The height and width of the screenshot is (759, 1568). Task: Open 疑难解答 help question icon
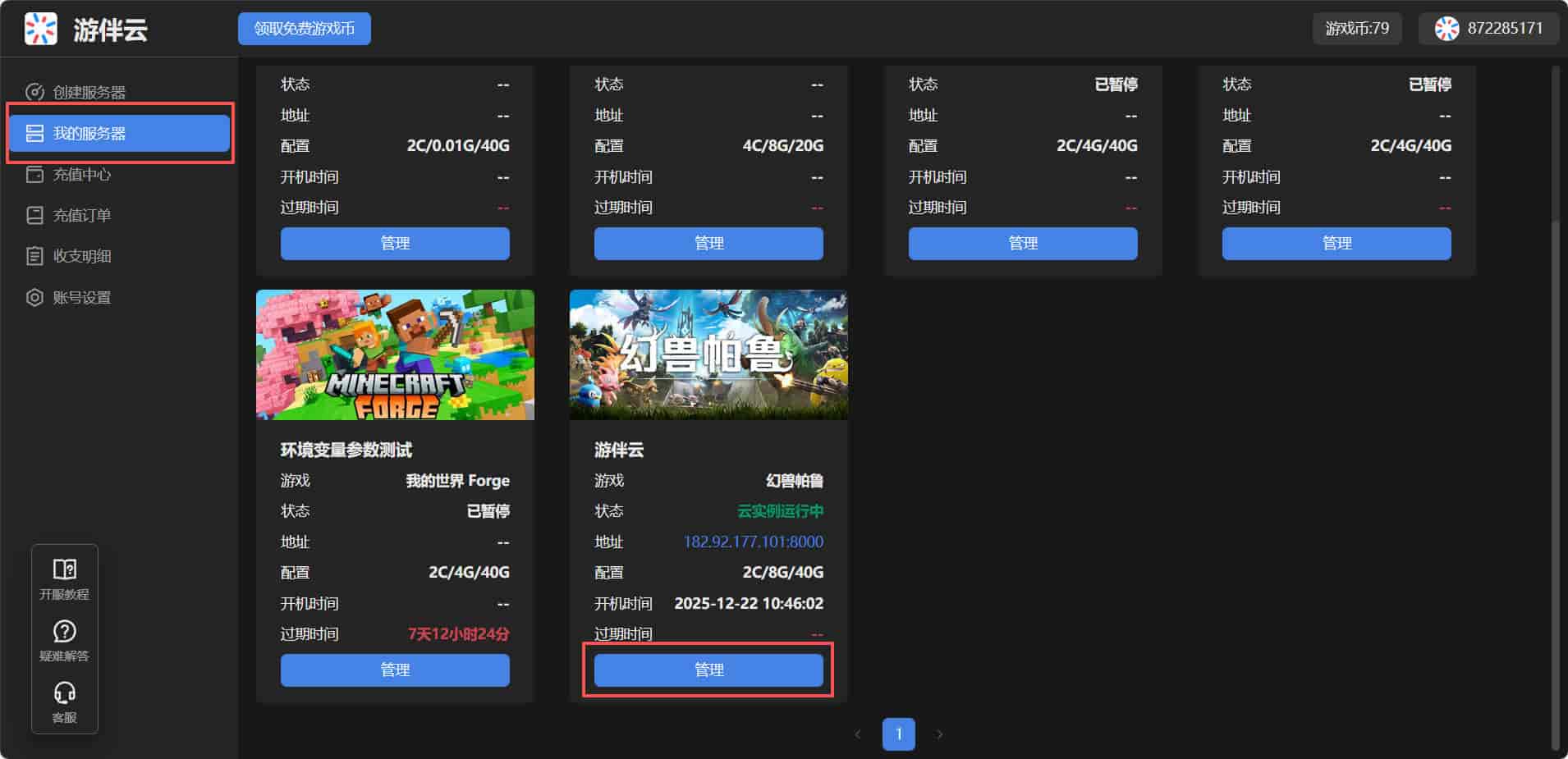coord(64,631)
